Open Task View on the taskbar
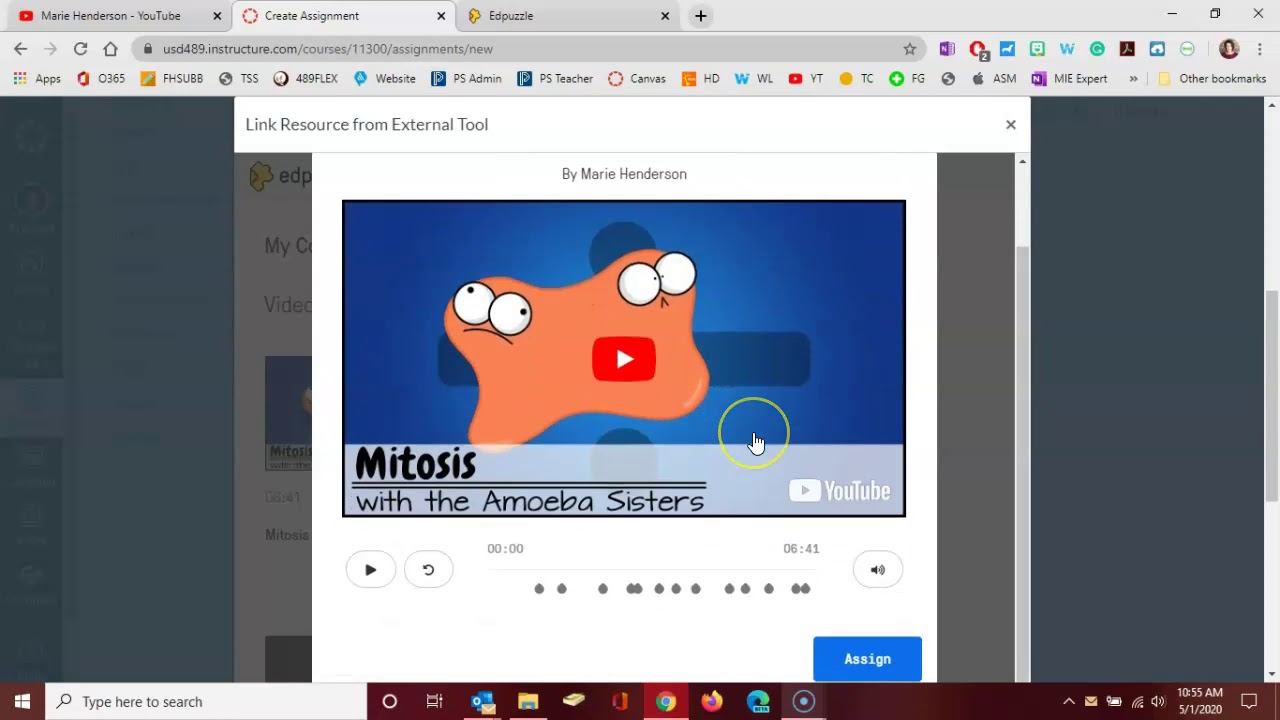The height and width of the screenshot is (720, 1280). pyautogui.click(x=434, y=701)
